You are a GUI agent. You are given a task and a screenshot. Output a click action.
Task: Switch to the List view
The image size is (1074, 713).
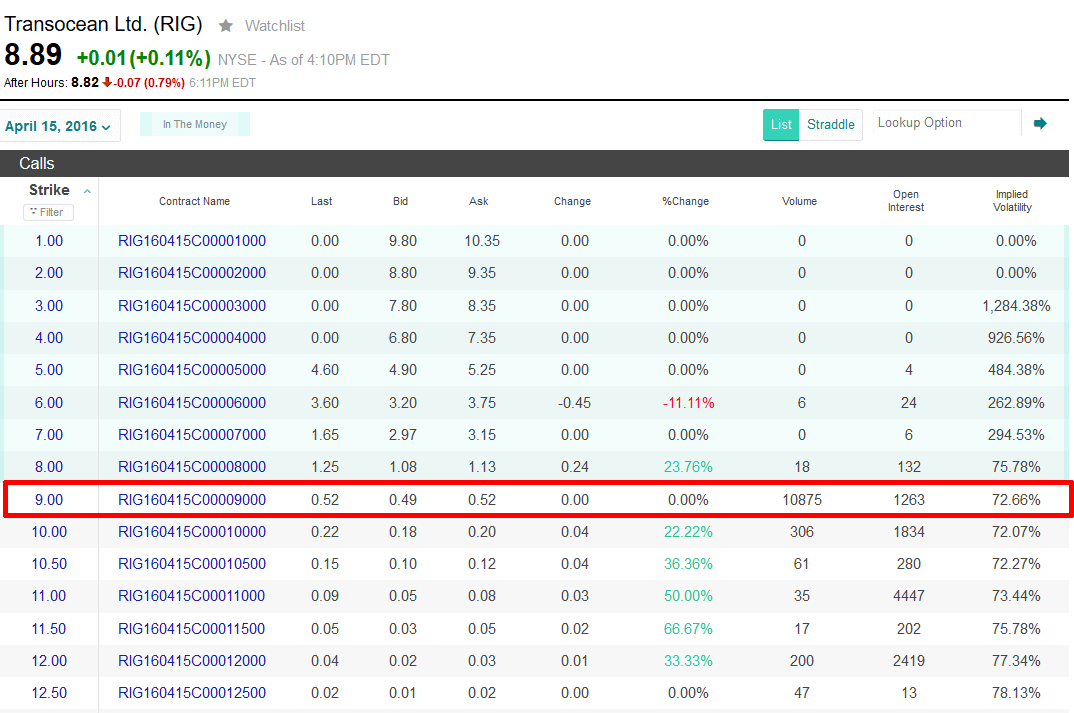781,125
